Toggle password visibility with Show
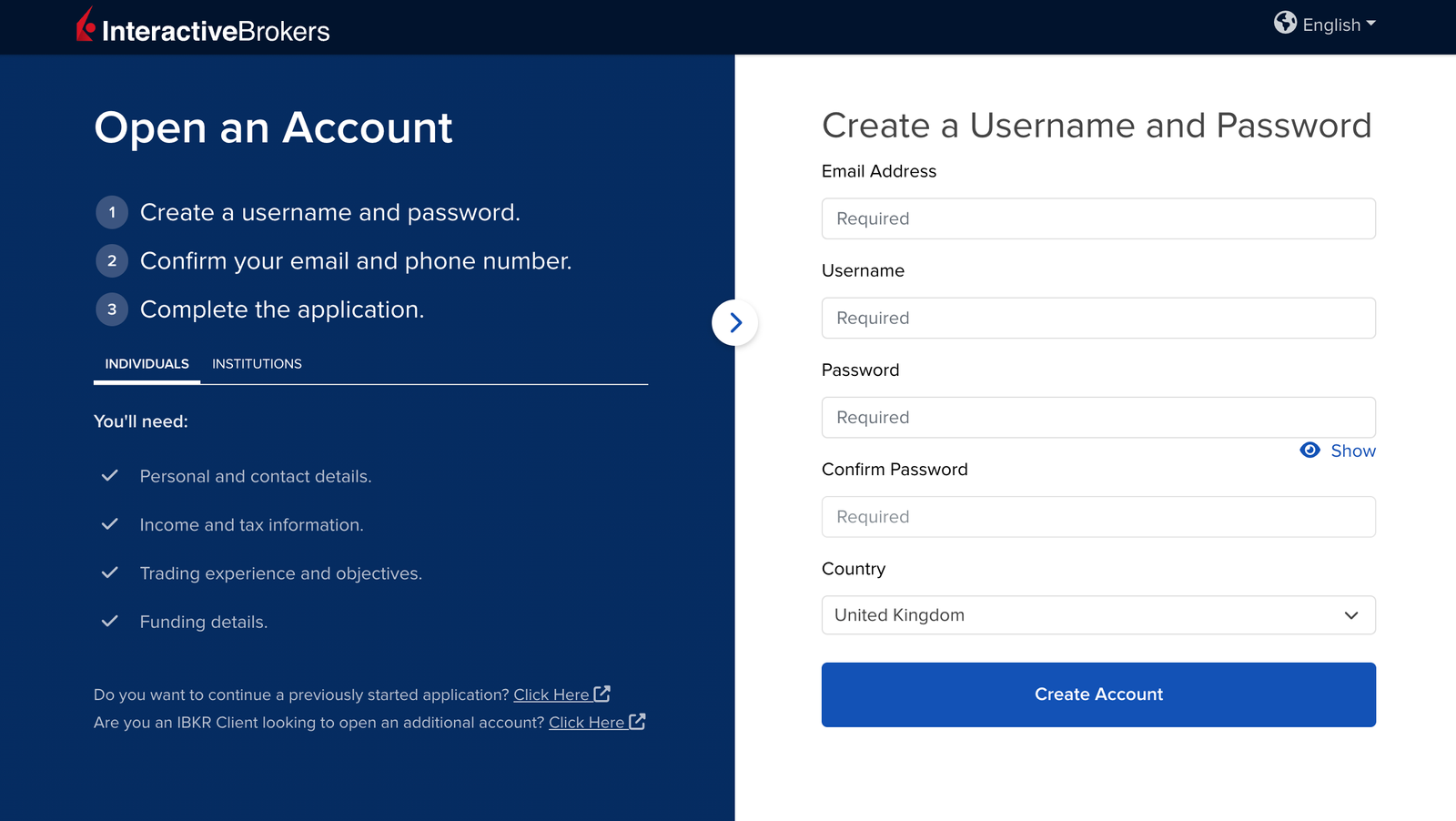 tap(1352, 451)
